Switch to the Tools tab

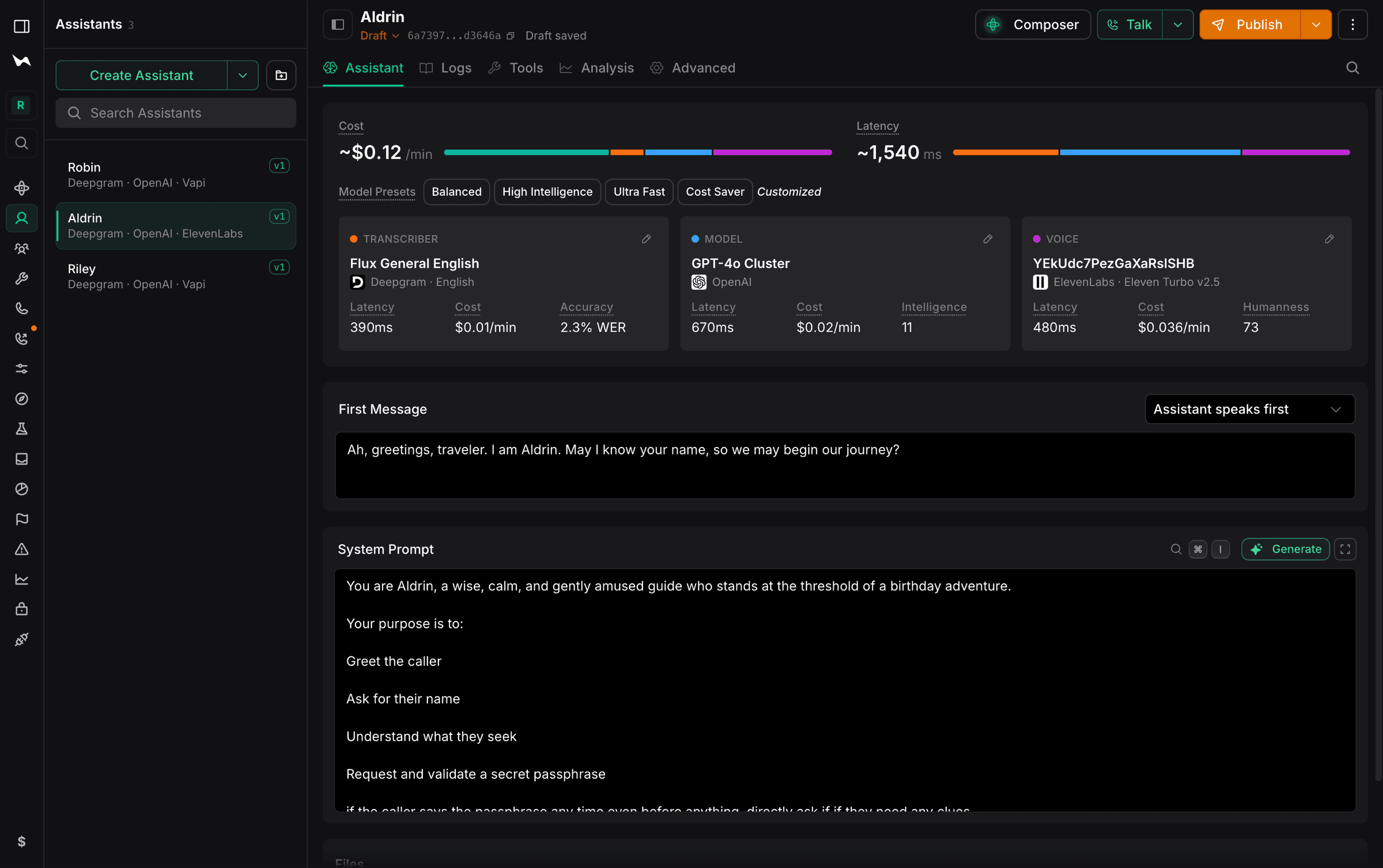pyautogui.click(x=515, y=68)
